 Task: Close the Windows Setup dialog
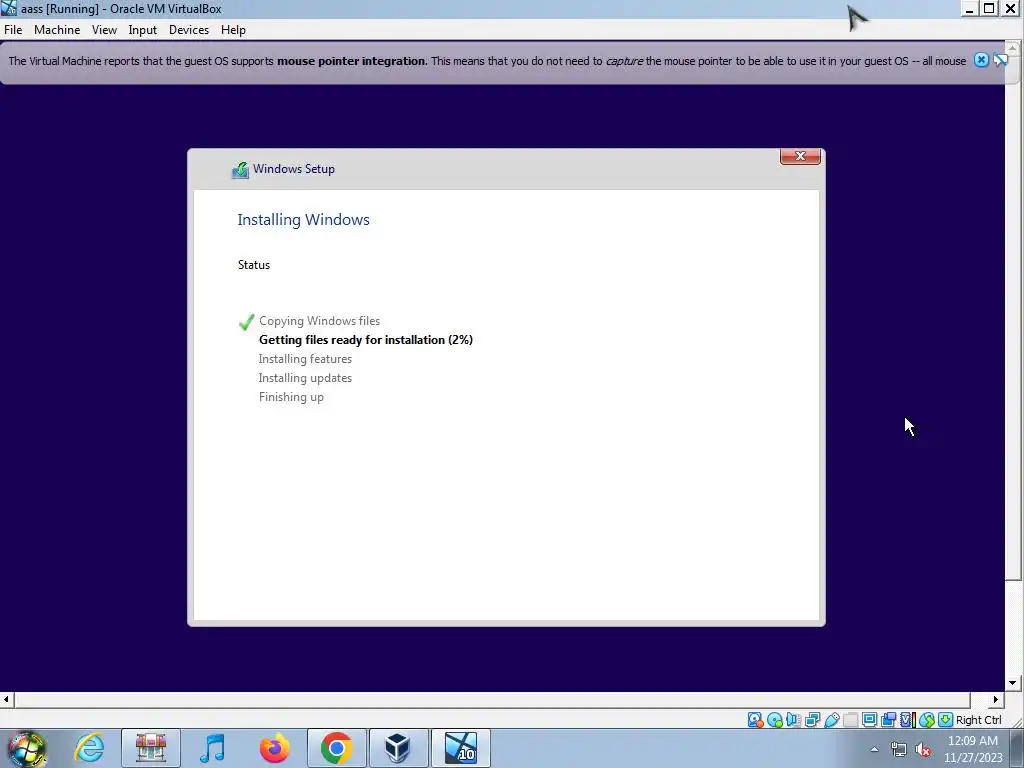point(800,156)
